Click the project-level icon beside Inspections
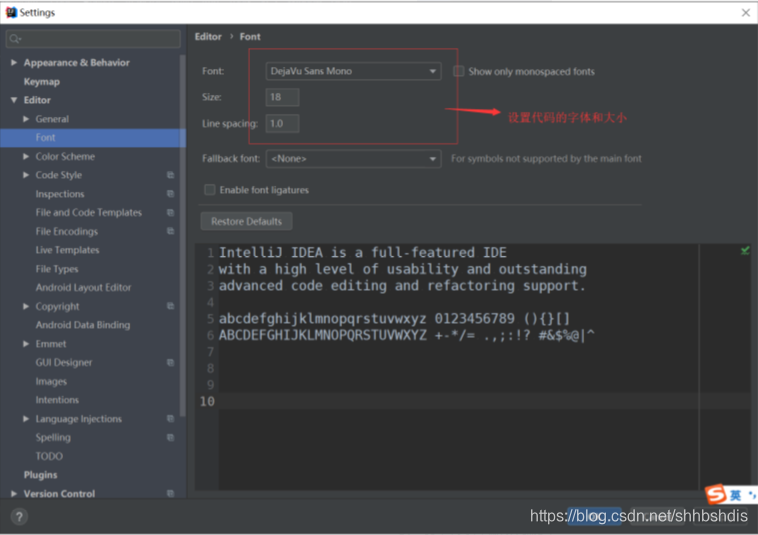Image resolution: width=758 pixels, height=535 pixels. coord(170,194)
